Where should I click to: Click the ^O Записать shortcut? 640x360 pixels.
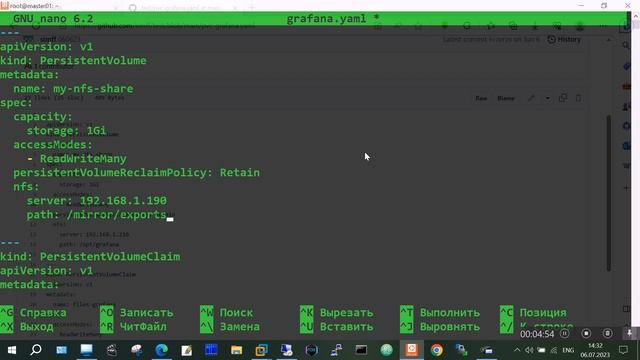(137, 313)
